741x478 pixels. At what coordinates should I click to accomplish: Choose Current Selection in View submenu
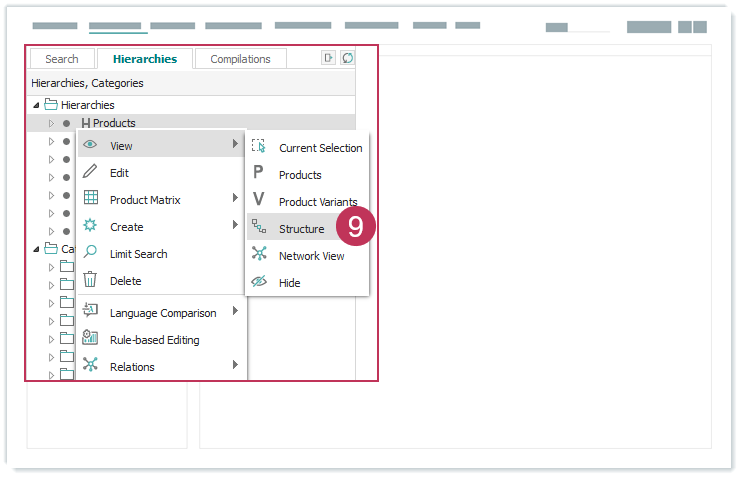[x=320, y=148]
